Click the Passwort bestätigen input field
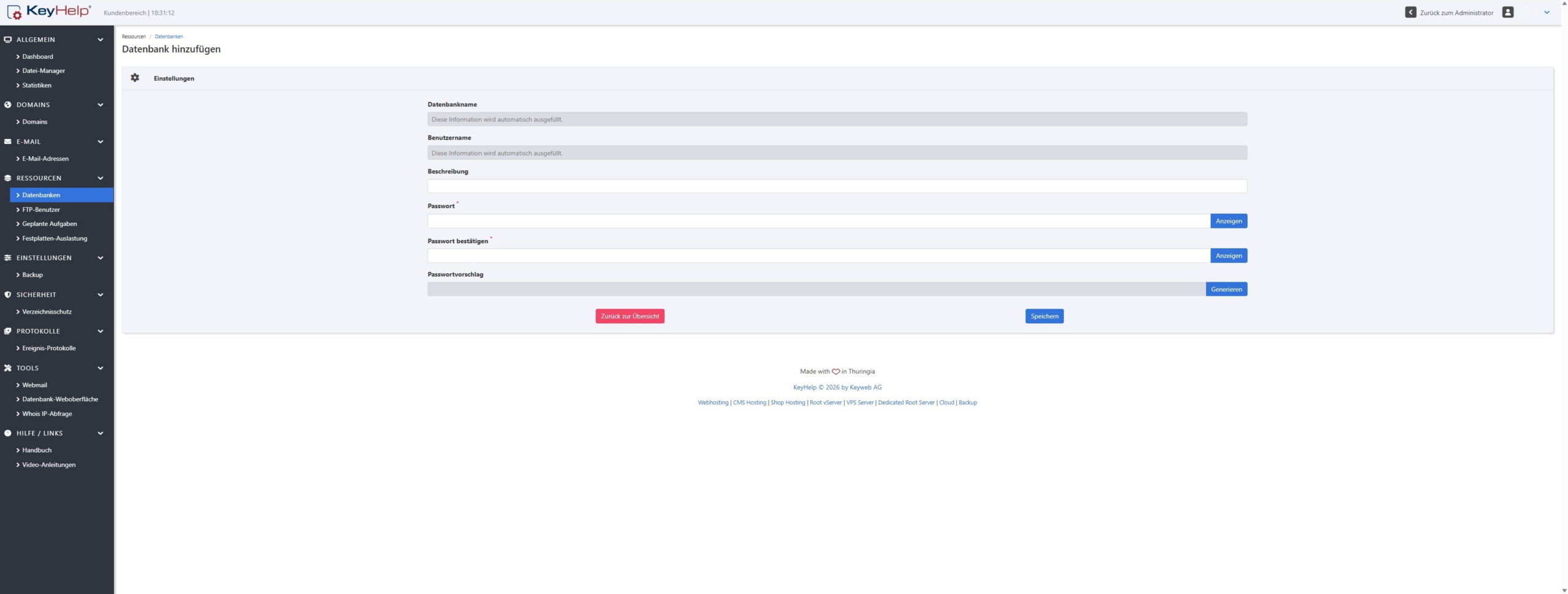The image size is (1568, 594). click(x=819, y=255)
